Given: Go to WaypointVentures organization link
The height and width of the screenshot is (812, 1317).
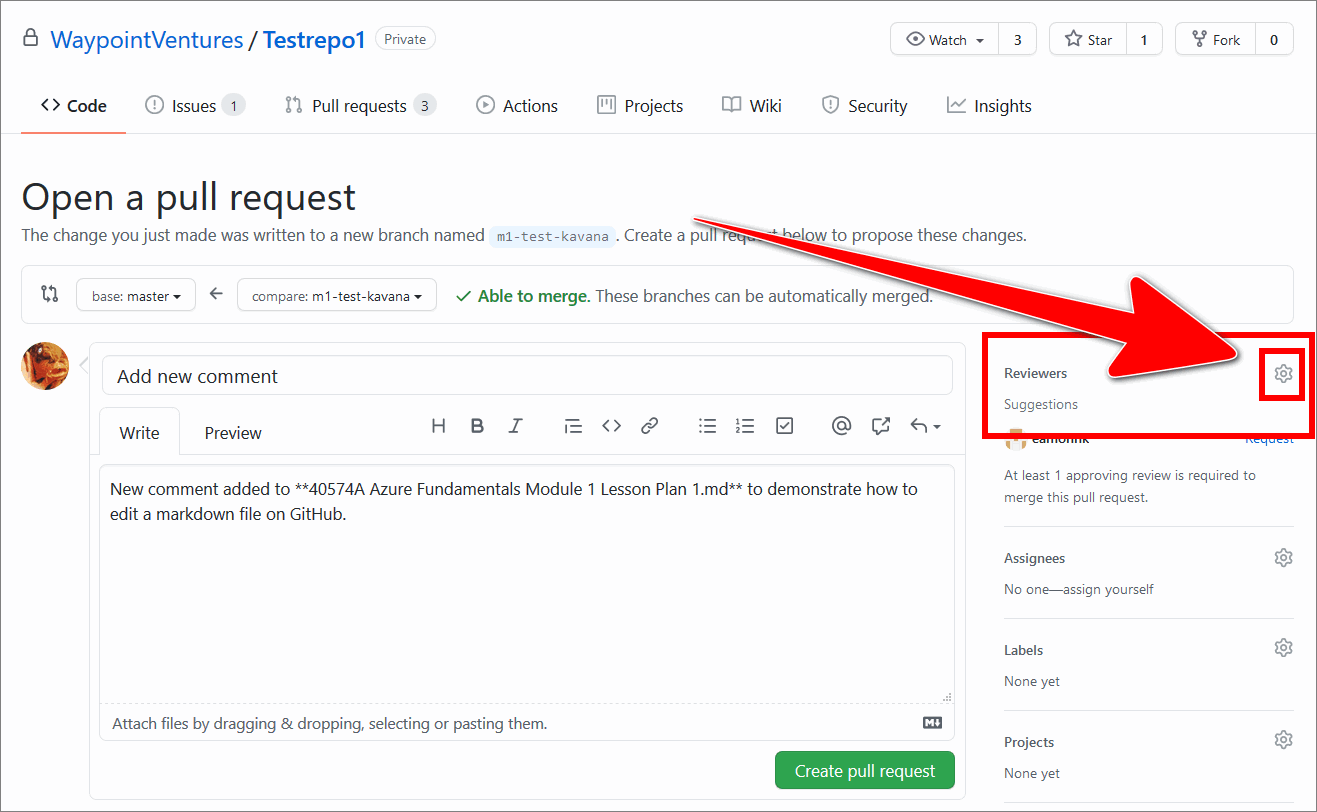Looking at the screenshot, I should pyautogui.click(x=147, y=40).
